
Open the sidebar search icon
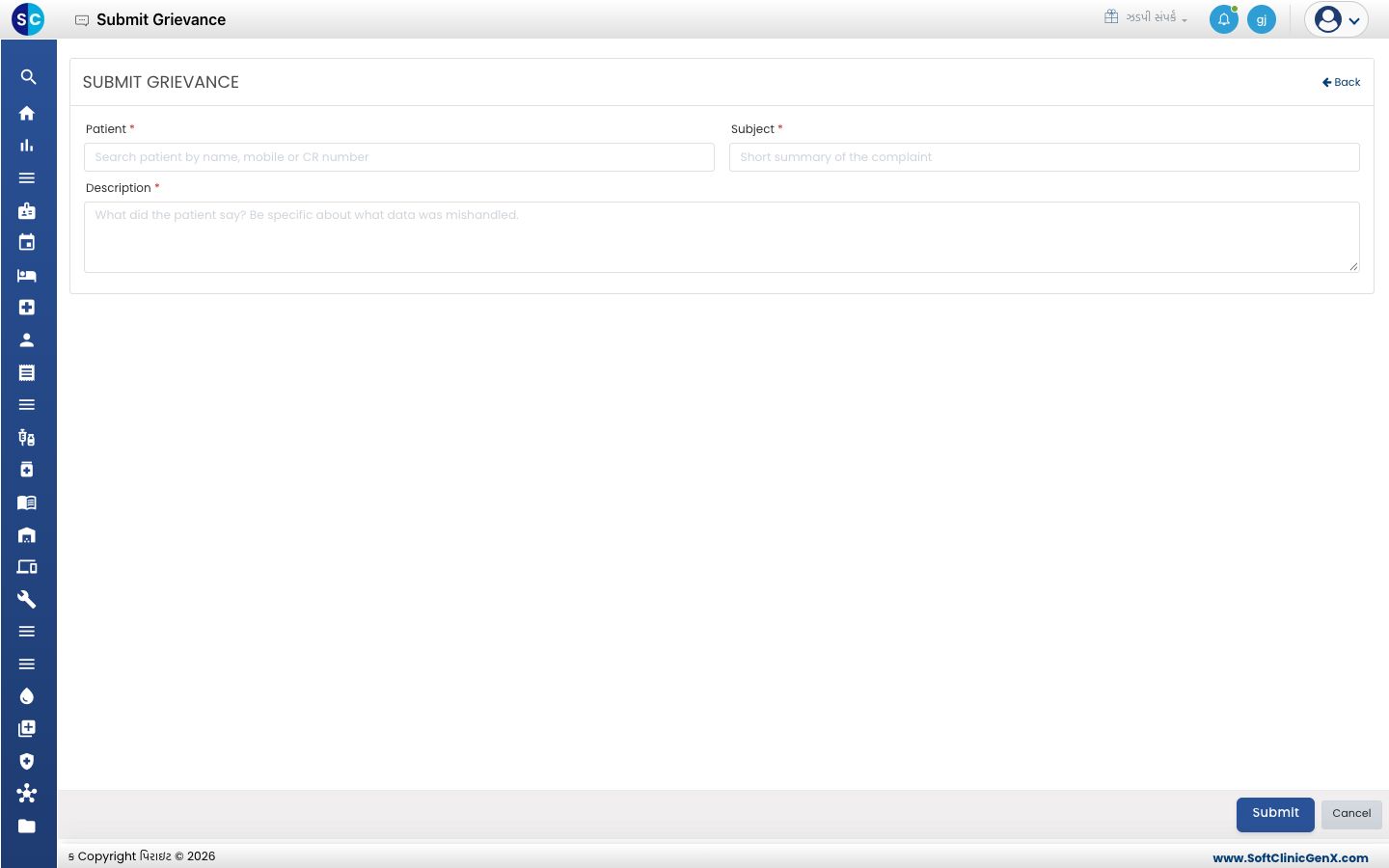click(x=28, y=77)
